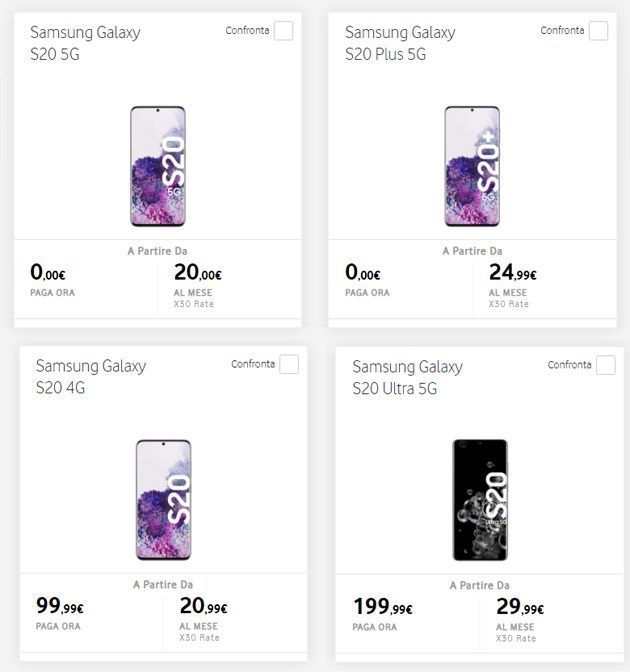Click the S20 Plus 5G phone picture
The width and height of the screenshot is (630, 672).
472,166
